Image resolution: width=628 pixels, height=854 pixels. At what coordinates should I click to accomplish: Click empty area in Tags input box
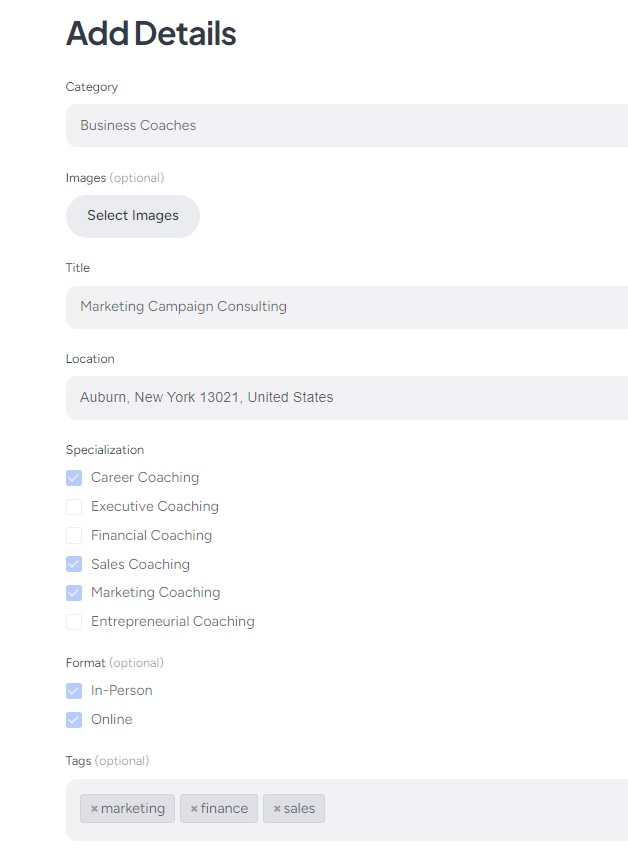pos(470,809)
